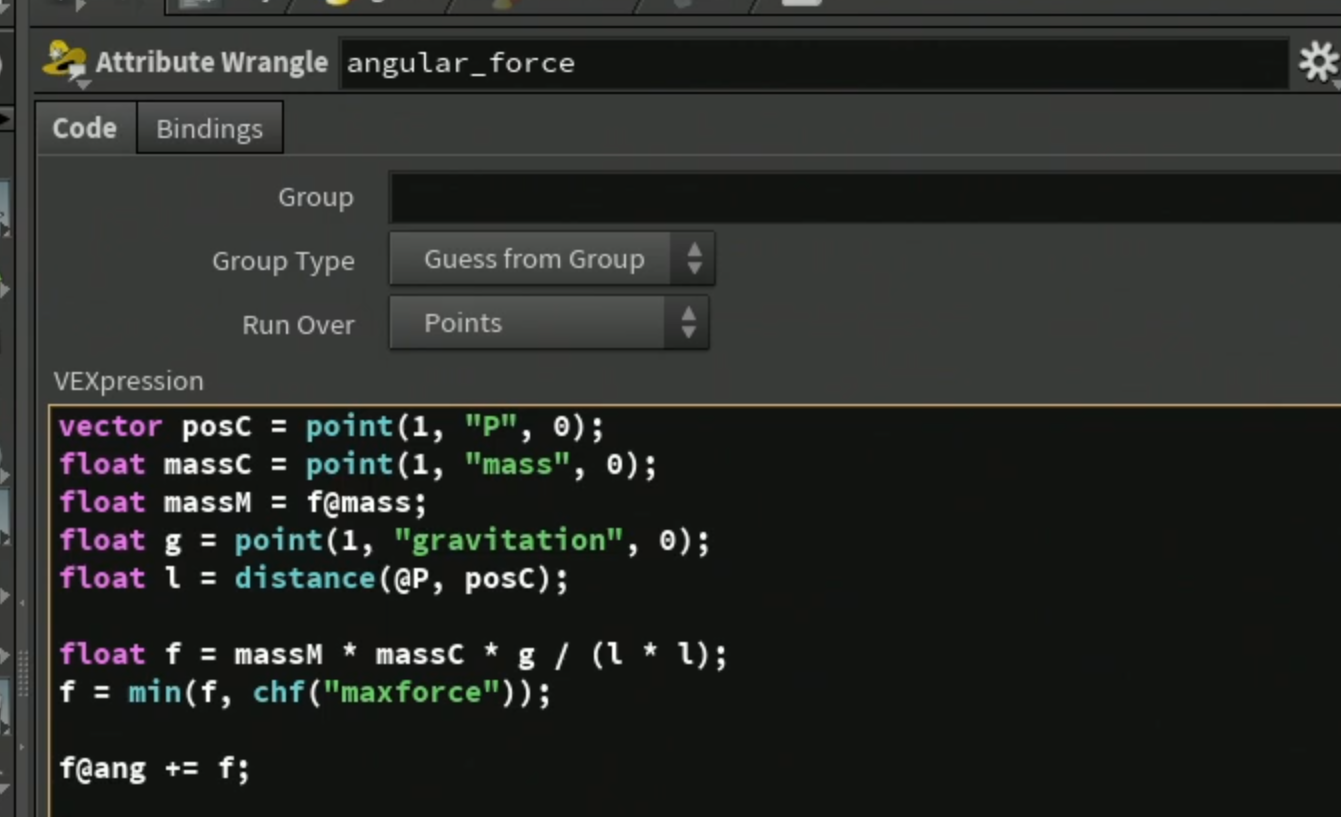Place cursor on the vector posC line
Image resolution: width=1341 pixels, height=817 pixels.
point(331,427)
